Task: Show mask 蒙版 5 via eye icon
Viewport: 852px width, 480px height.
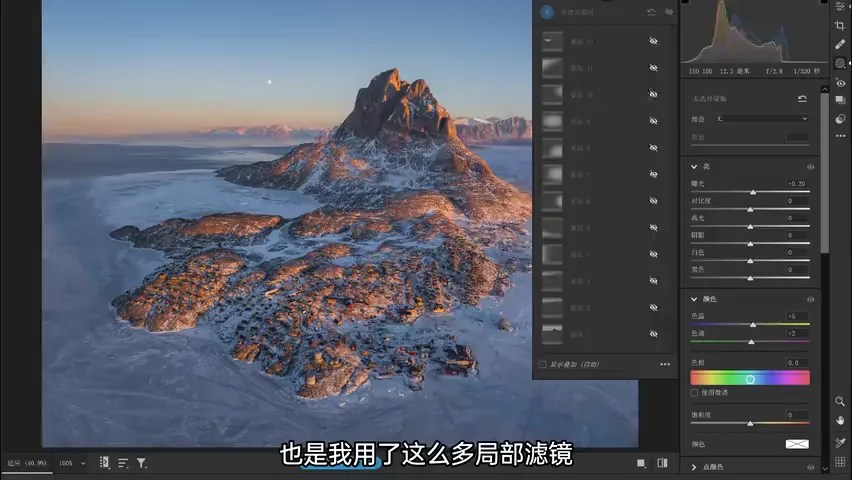Action: pos(654,228)
